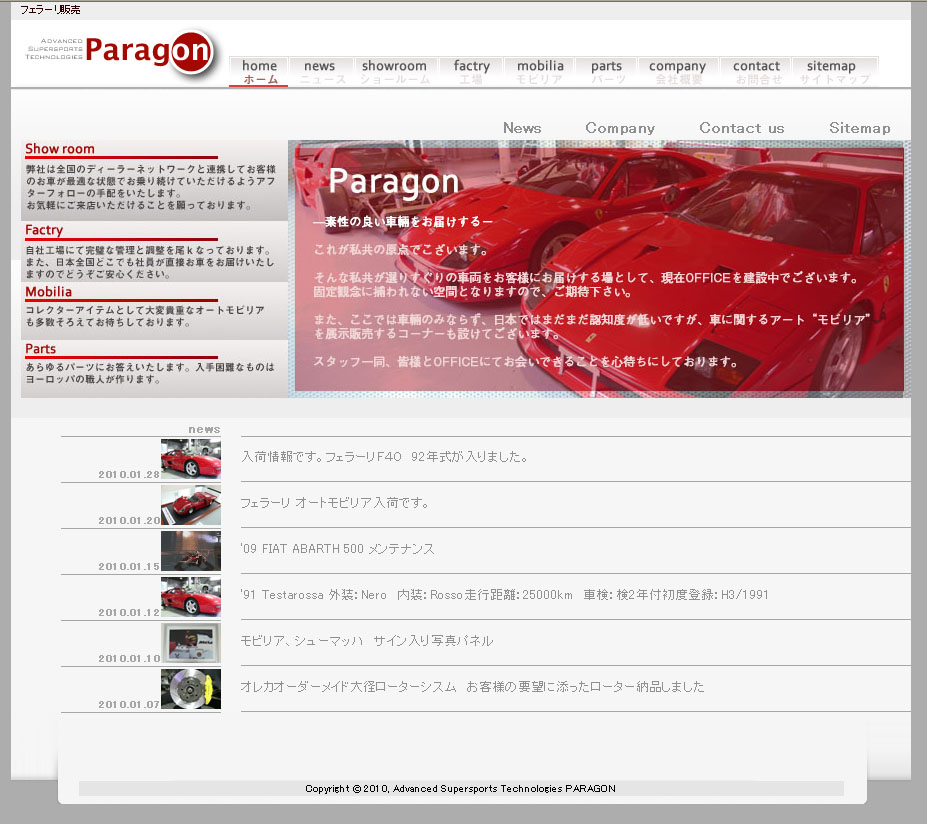Click the Ferrari F40 news thumbnail
This screenshot has height=824, width=927.
click(191, 458)
